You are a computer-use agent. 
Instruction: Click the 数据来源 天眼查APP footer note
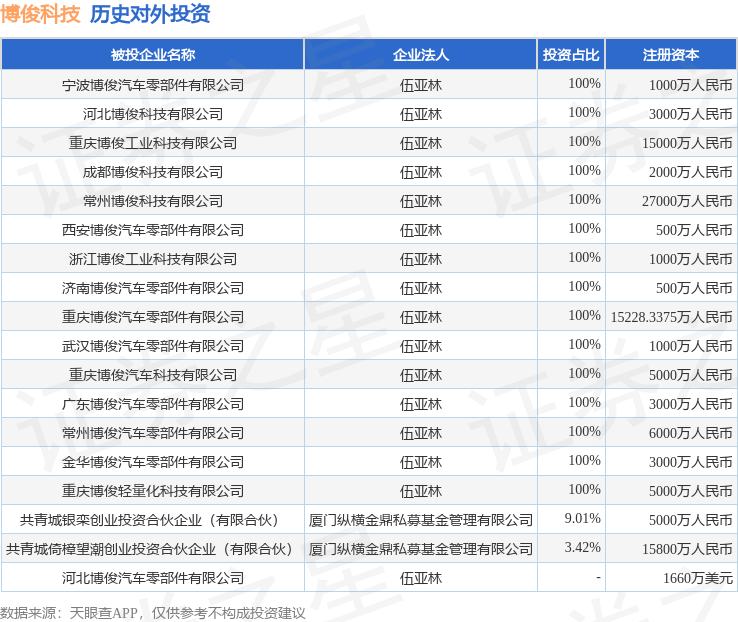(x=153, y=613)
